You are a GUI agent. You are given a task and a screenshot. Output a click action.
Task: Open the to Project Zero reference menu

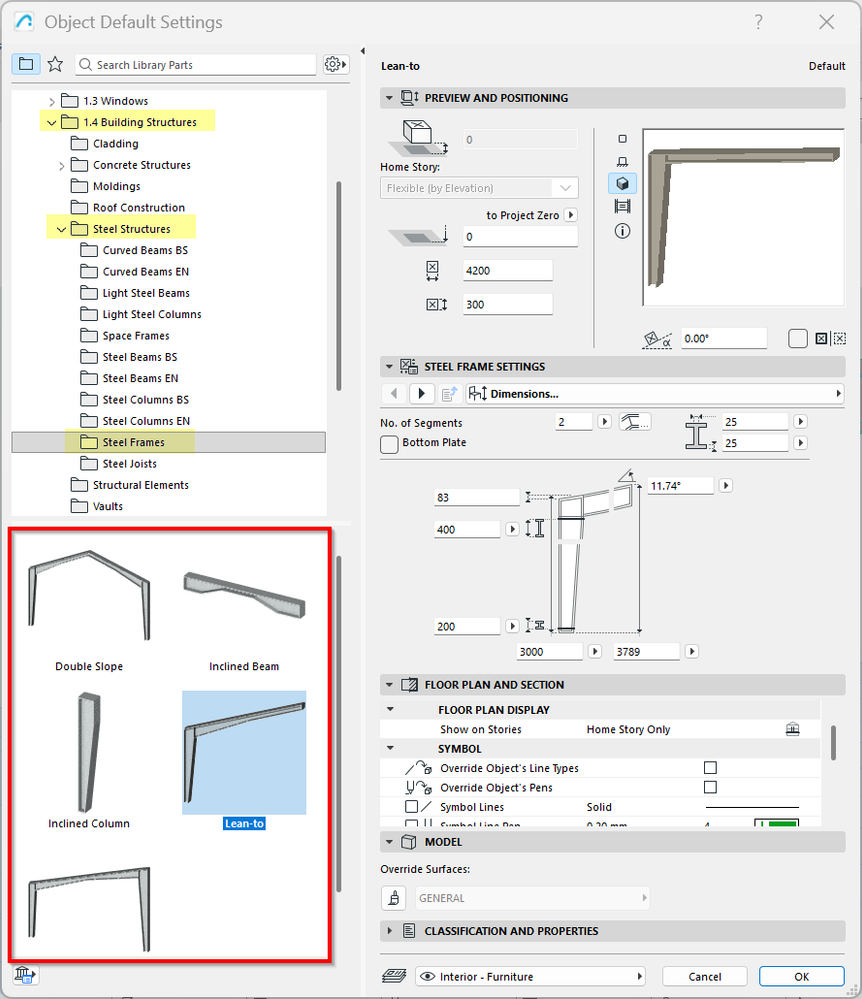point(571,215)
